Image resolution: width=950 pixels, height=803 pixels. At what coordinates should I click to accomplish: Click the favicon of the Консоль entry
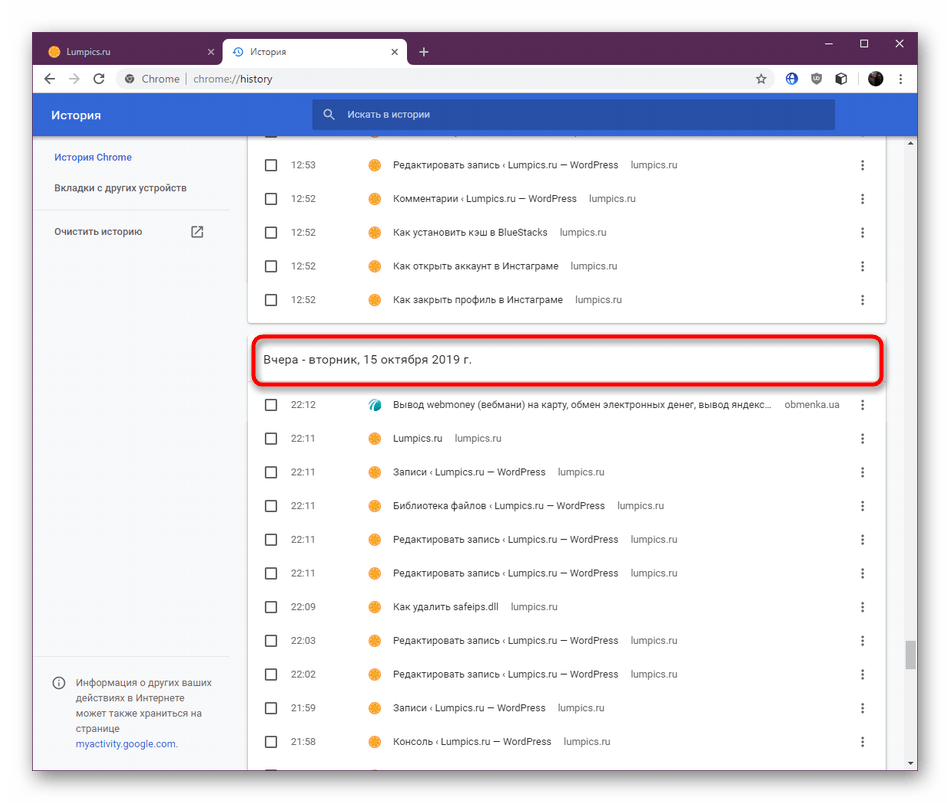(375, 742)
